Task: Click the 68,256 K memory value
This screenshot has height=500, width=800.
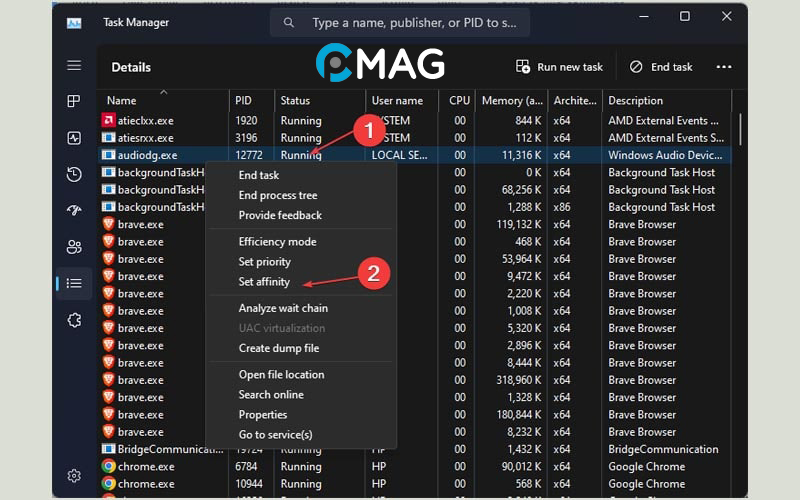Action: point(521,190)
